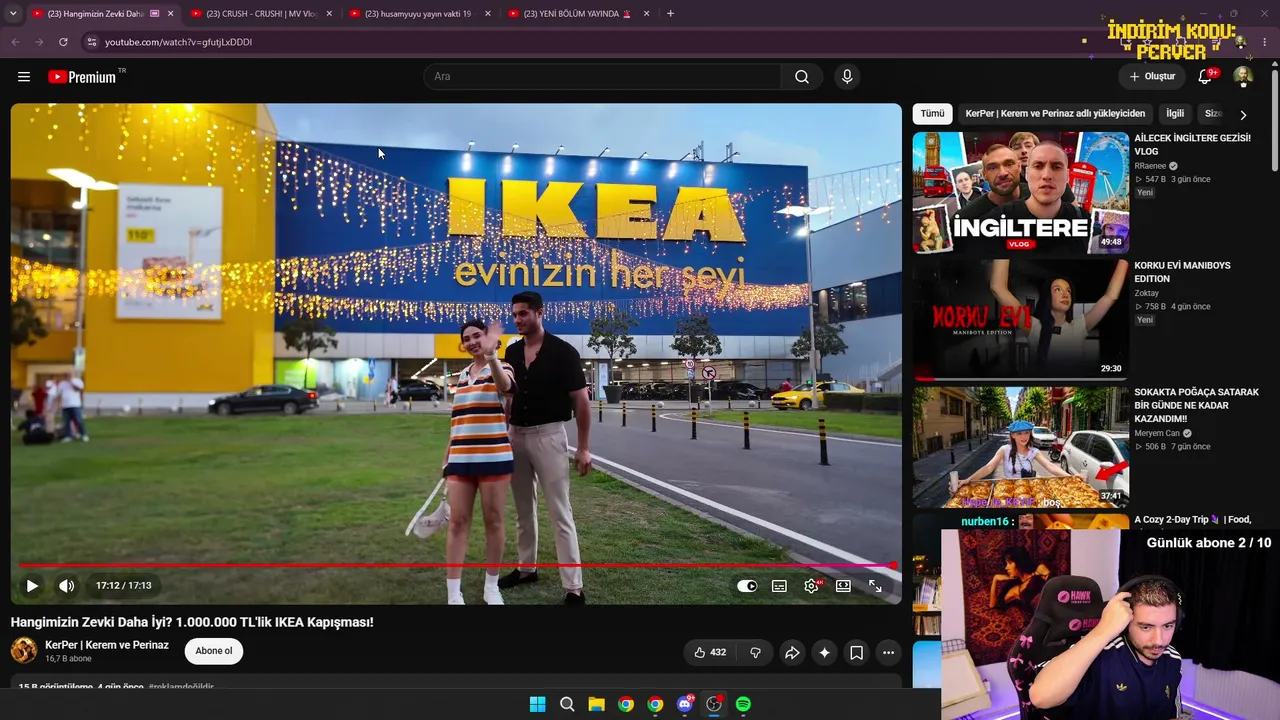
Task: Go to YouTube Premium home logo
Action: [83, 77]
